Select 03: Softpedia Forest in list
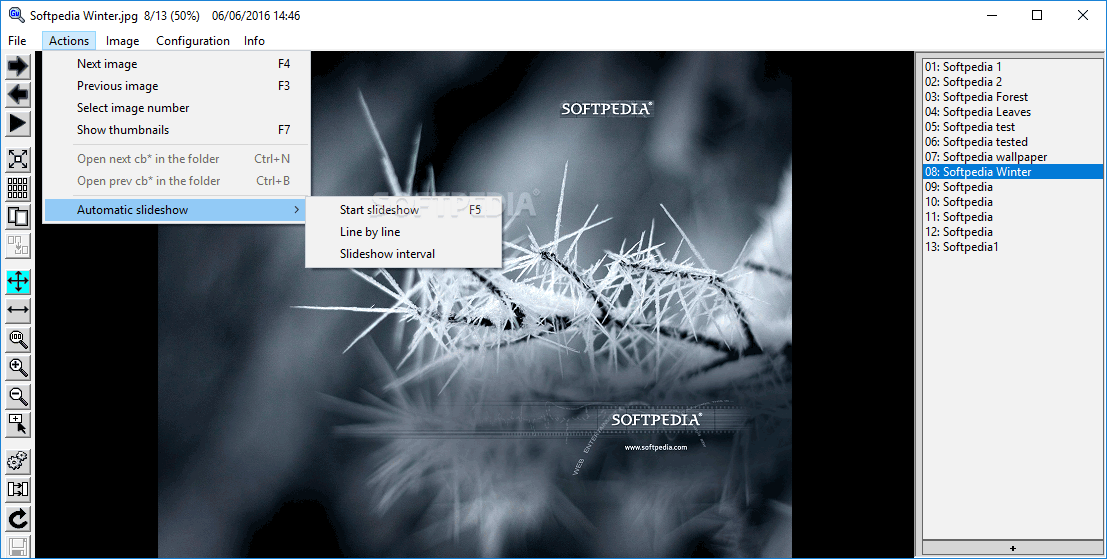The image size is (1107, 559). click(x=1012, y=97)
